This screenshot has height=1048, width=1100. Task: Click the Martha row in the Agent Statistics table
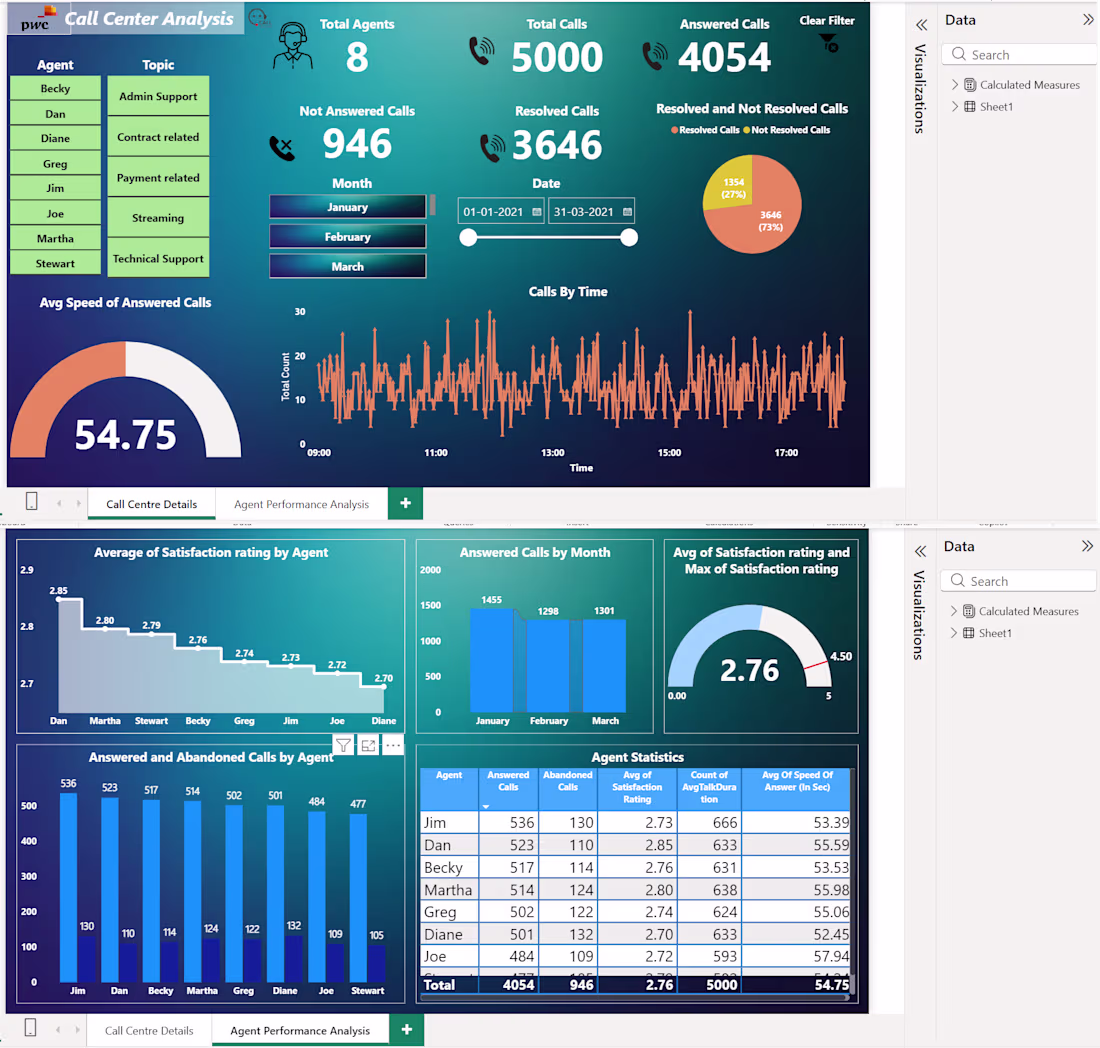pos(636,889)
